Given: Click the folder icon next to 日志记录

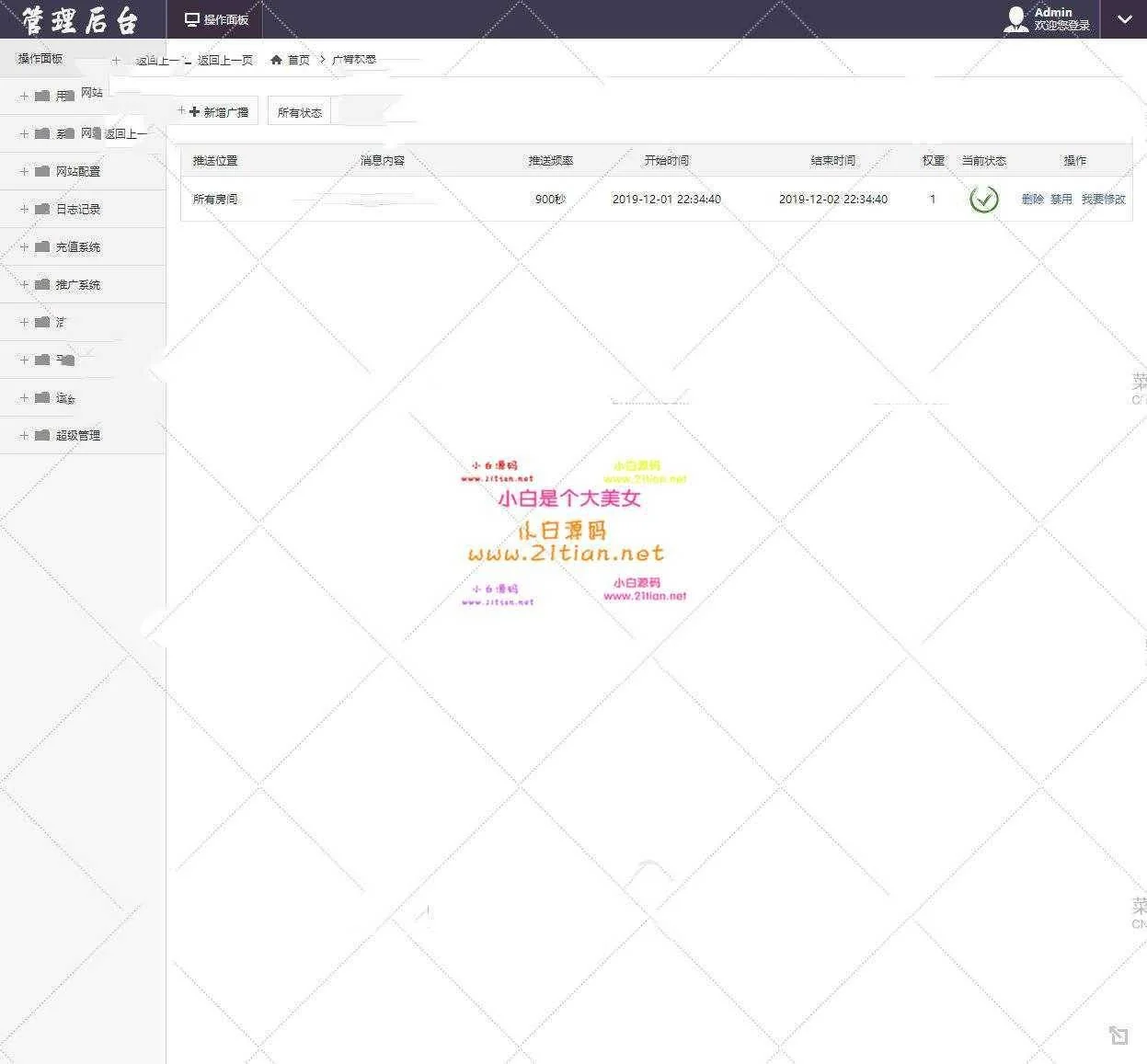Looking at the screenshot, I should pos(42,209).
